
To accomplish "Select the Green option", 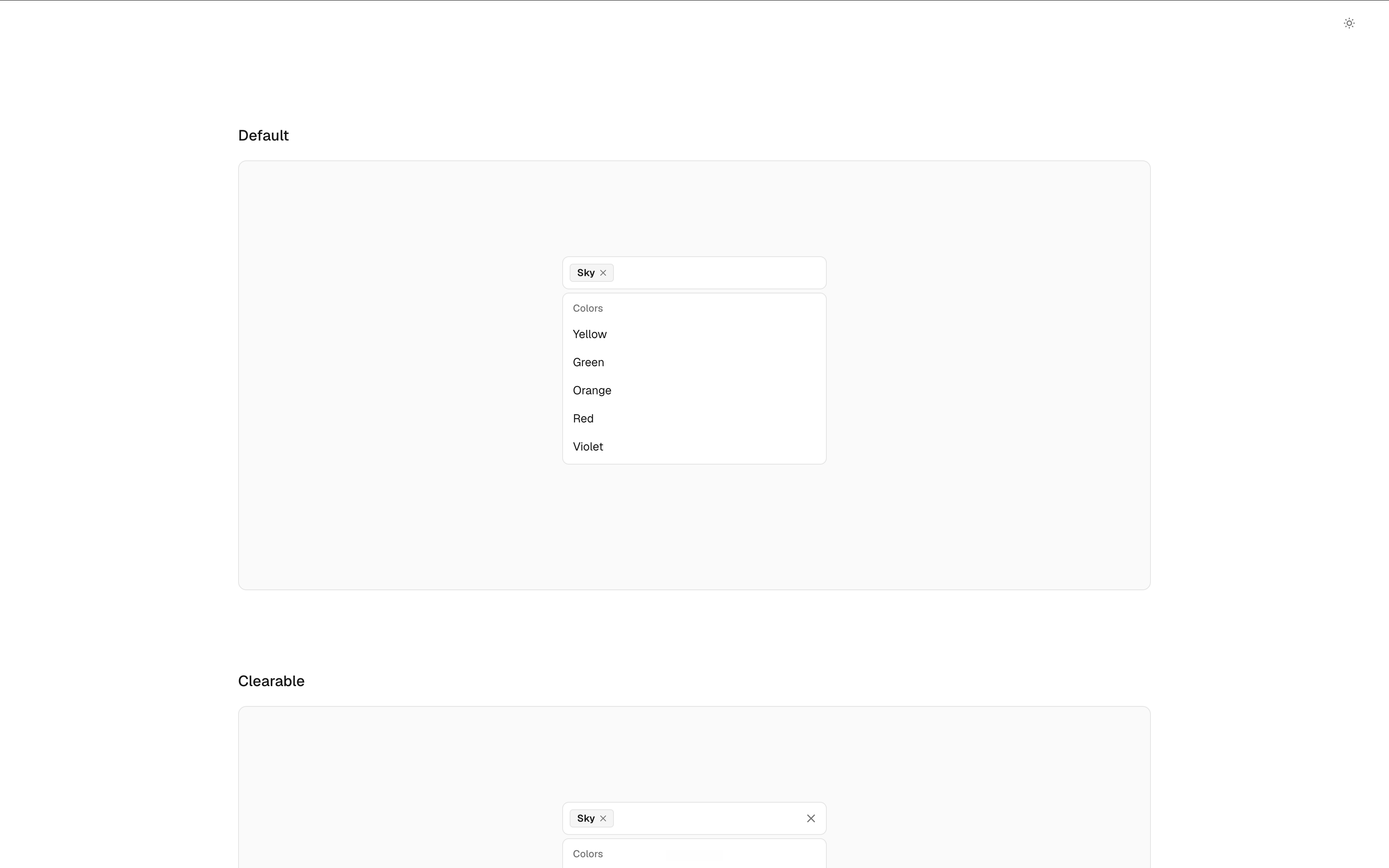I will (x=694, y=362).
